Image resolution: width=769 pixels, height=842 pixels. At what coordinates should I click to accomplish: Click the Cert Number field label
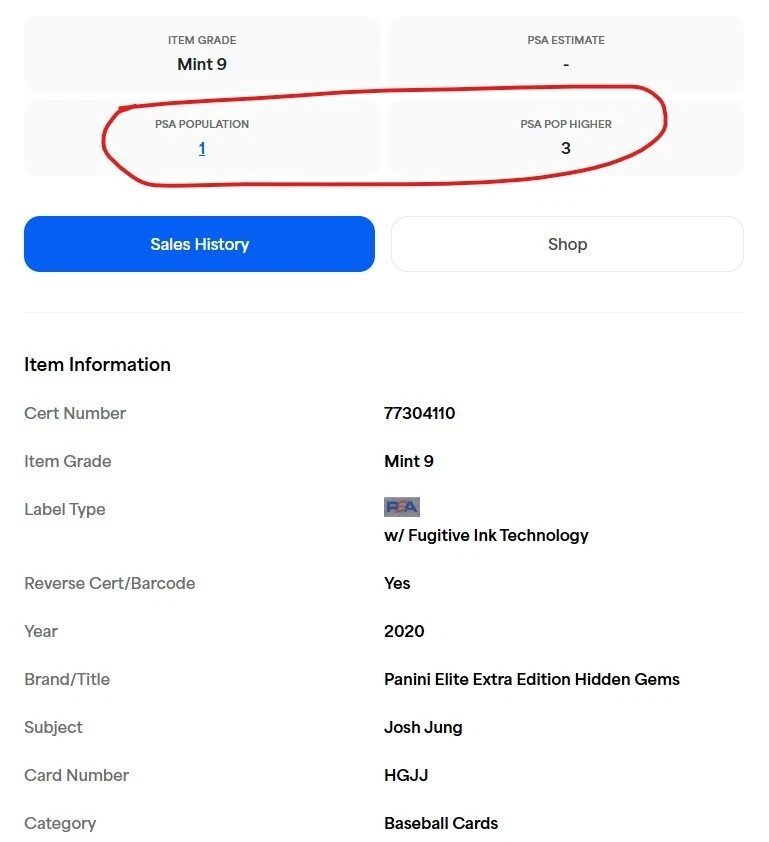coord(75,413)
